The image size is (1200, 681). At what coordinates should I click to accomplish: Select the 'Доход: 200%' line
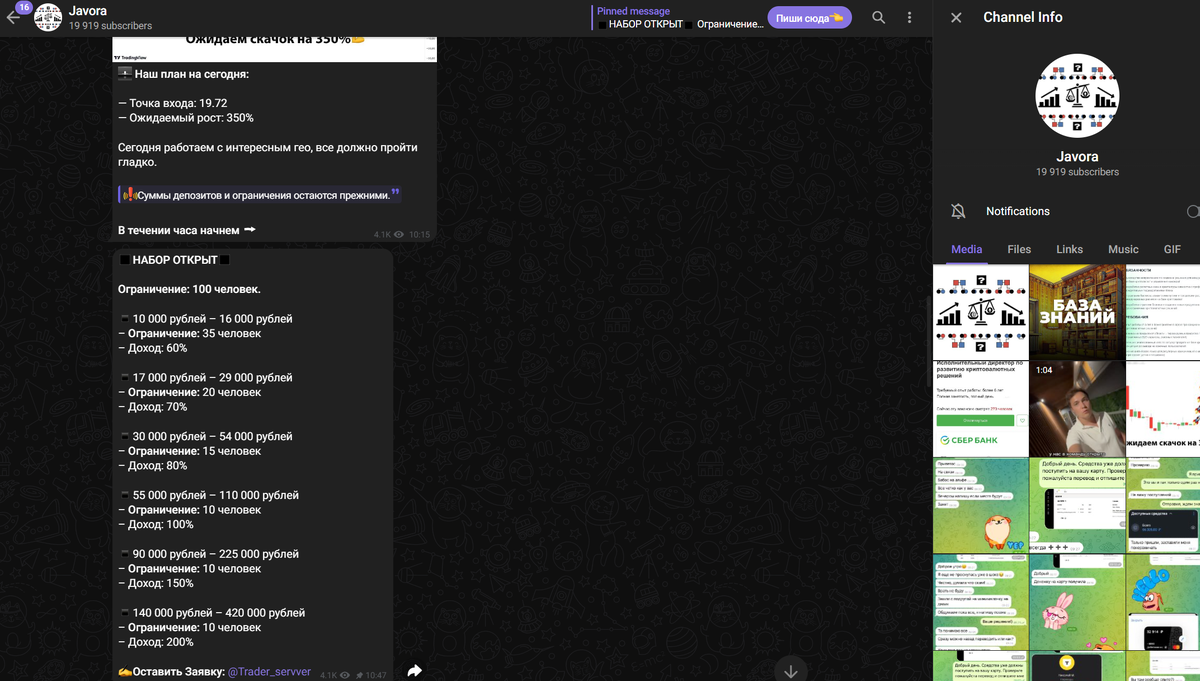click(156, 642)
